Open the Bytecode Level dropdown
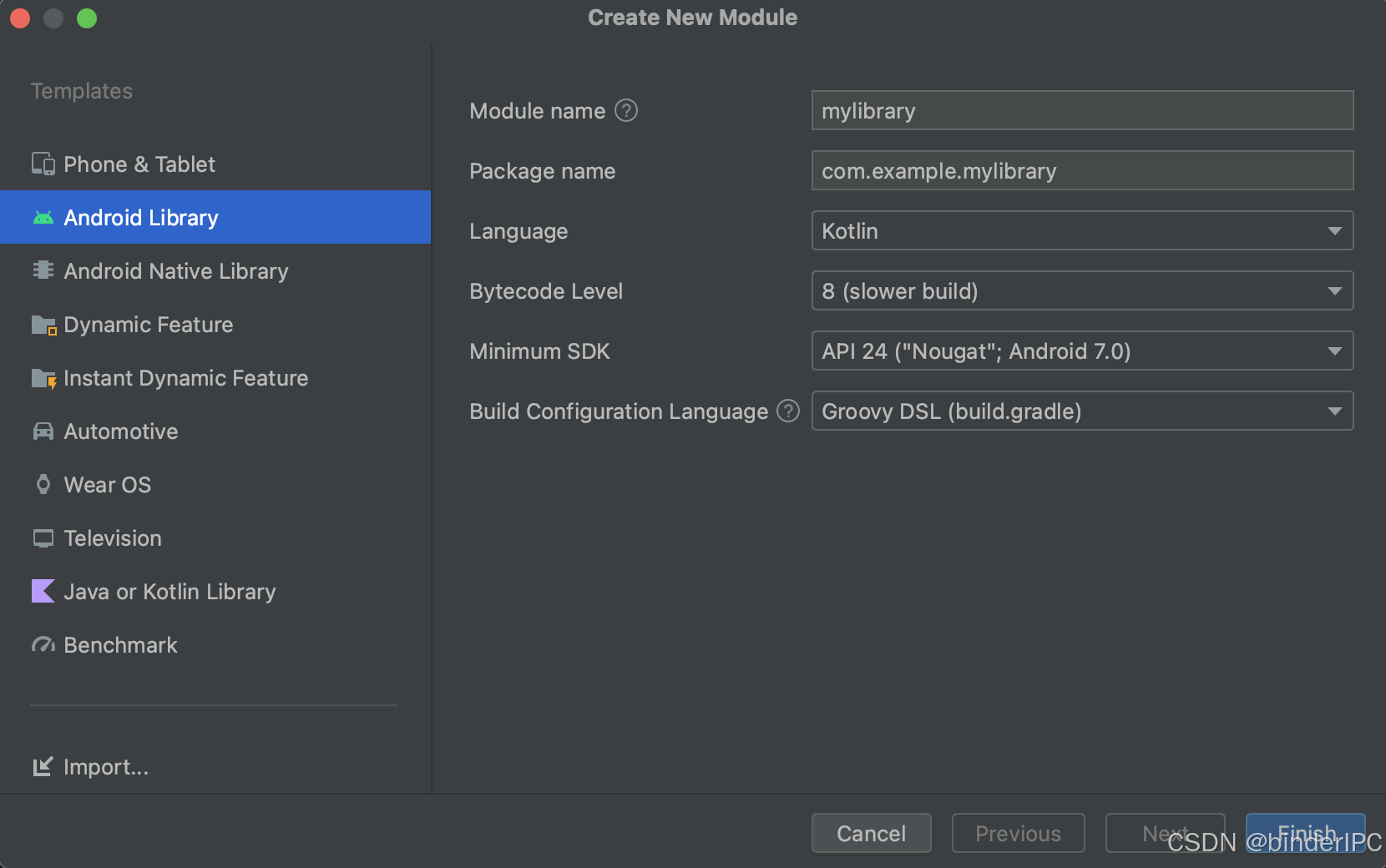The height and width of the screenshot is (868, 1386). (x=1082, y=290)
